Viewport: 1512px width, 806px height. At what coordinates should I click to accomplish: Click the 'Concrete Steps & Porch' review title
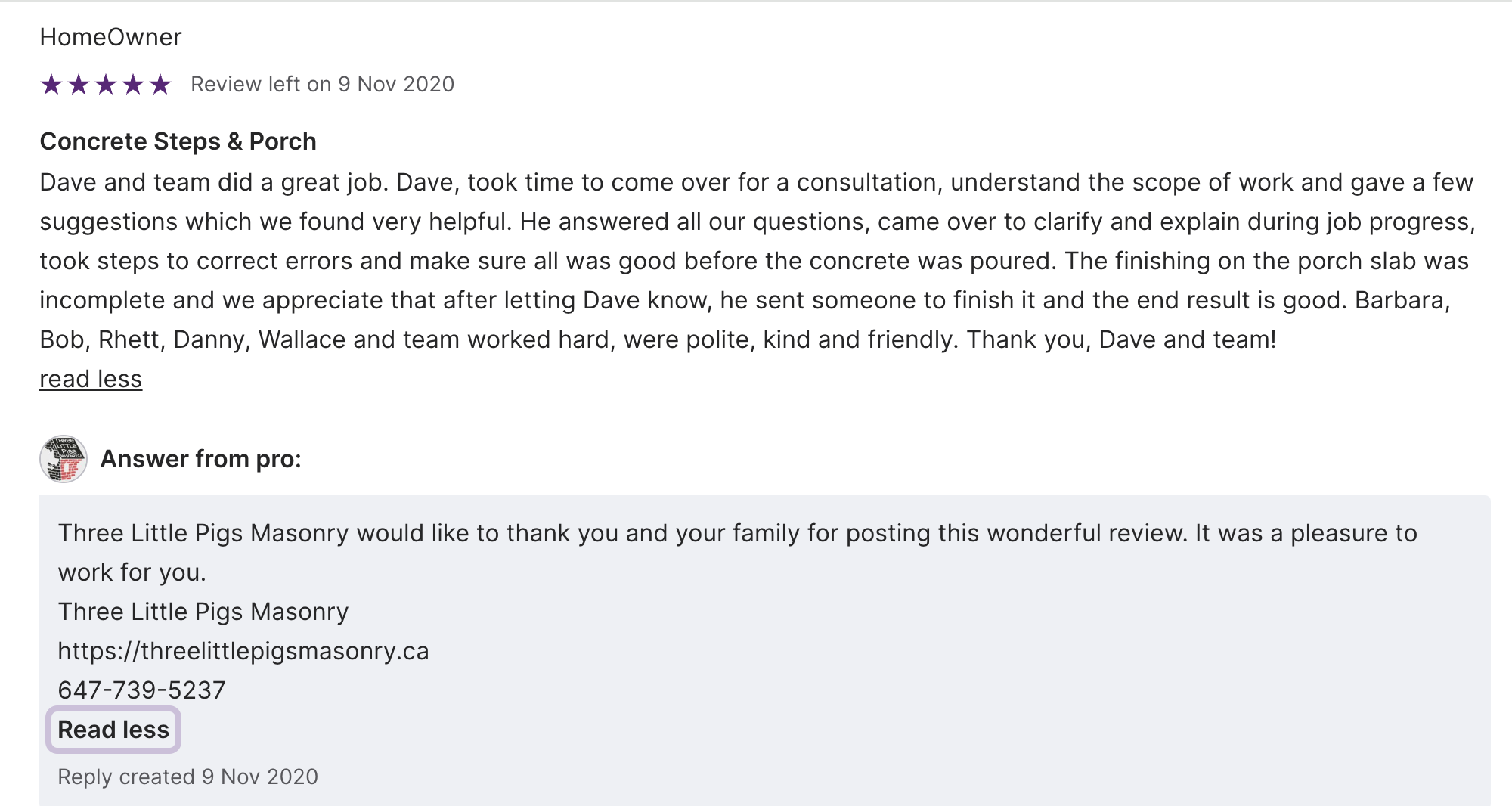pos(178,141)
